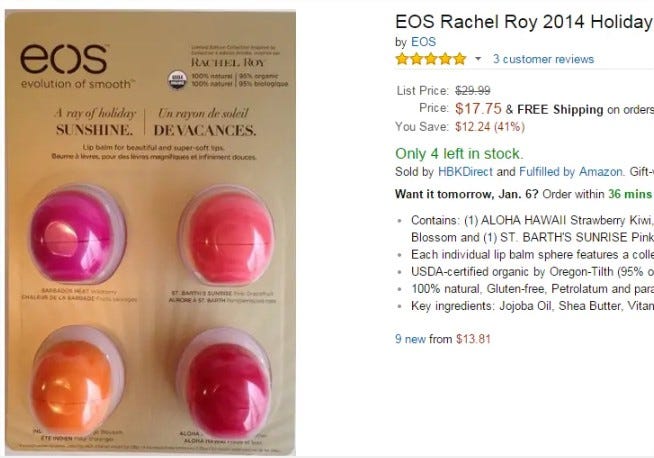Expand the star rating dropdown arrow
The image size is (654, 458).
478,59
